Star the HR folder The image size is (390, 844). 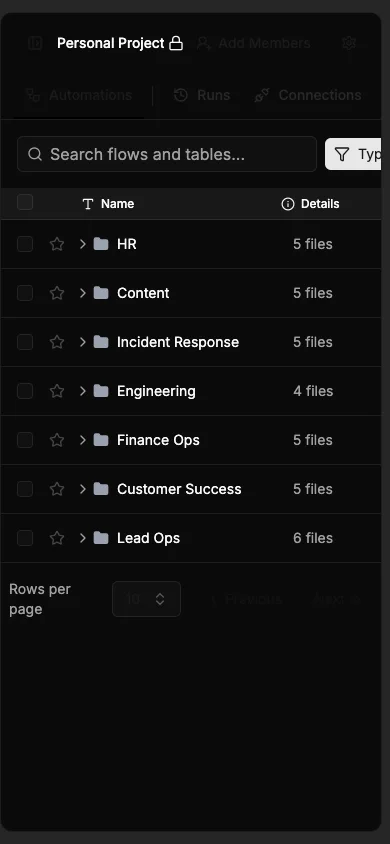click(56, 244)
